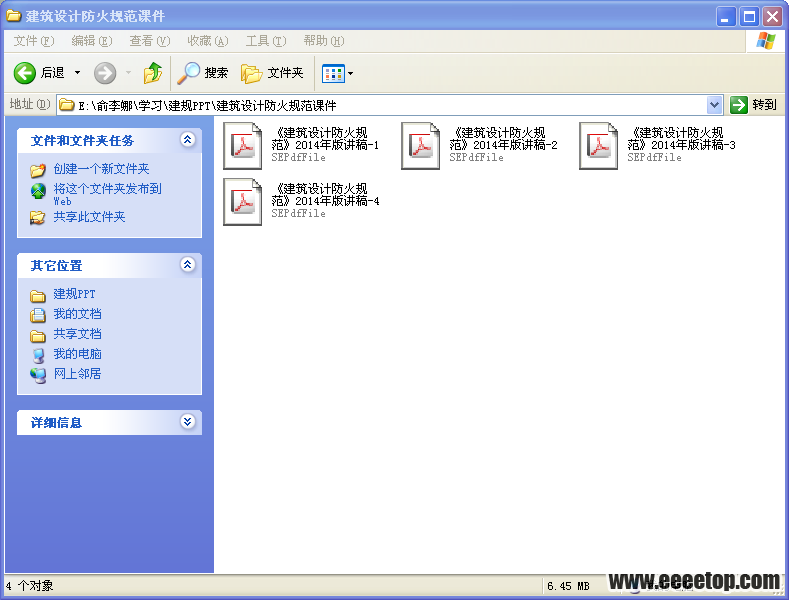Minimize the explorer window
The height and width of the screenshot is (600, 789).
(726, 17)
